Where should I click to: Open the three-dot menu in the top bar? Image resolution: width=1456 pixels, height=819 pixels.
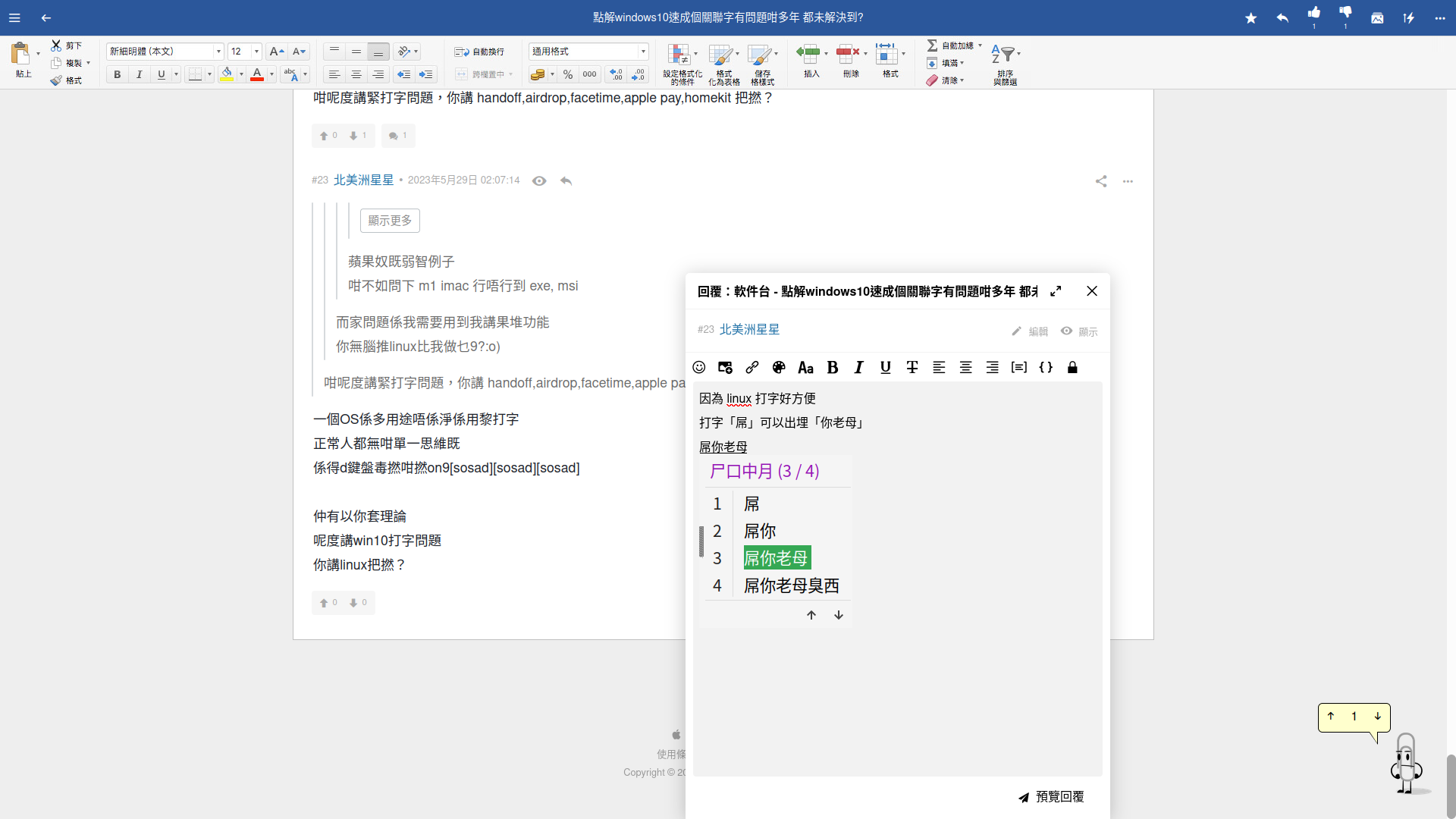(1440, 17)
